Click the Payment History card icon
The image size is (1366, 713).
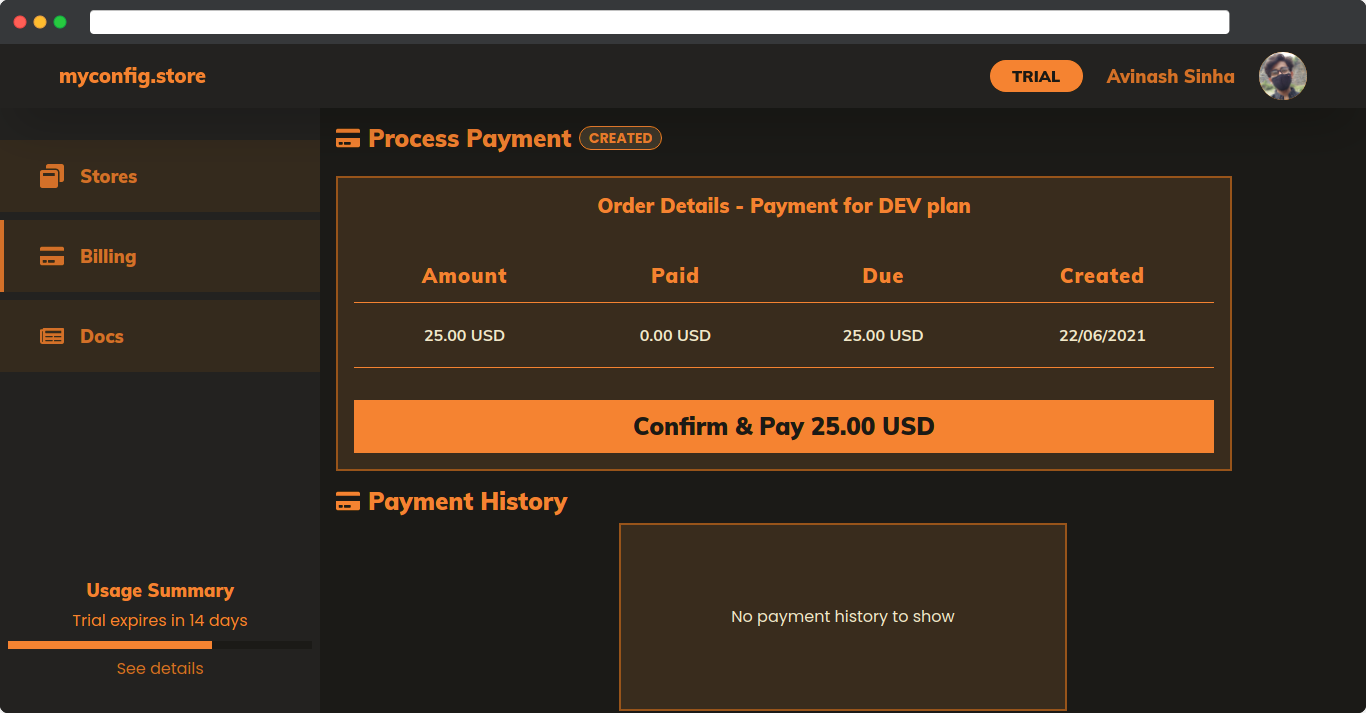click(x=348, y=502)
